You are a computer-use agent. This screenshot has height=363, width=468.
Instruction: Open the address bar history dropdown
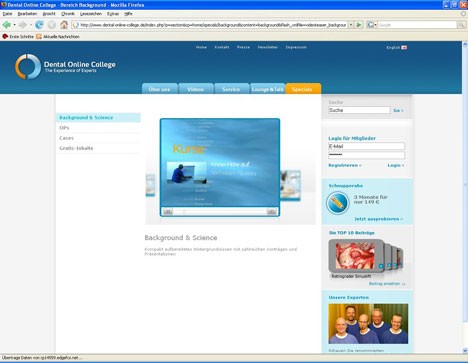[351, 25]
